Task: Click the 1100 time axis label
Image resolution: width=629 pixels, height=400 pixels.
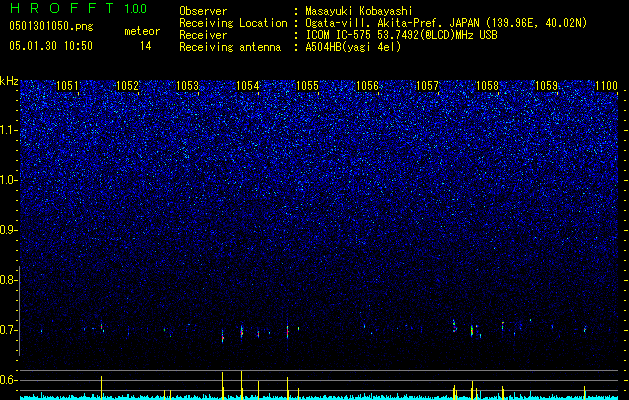Action: click(607, 86)
